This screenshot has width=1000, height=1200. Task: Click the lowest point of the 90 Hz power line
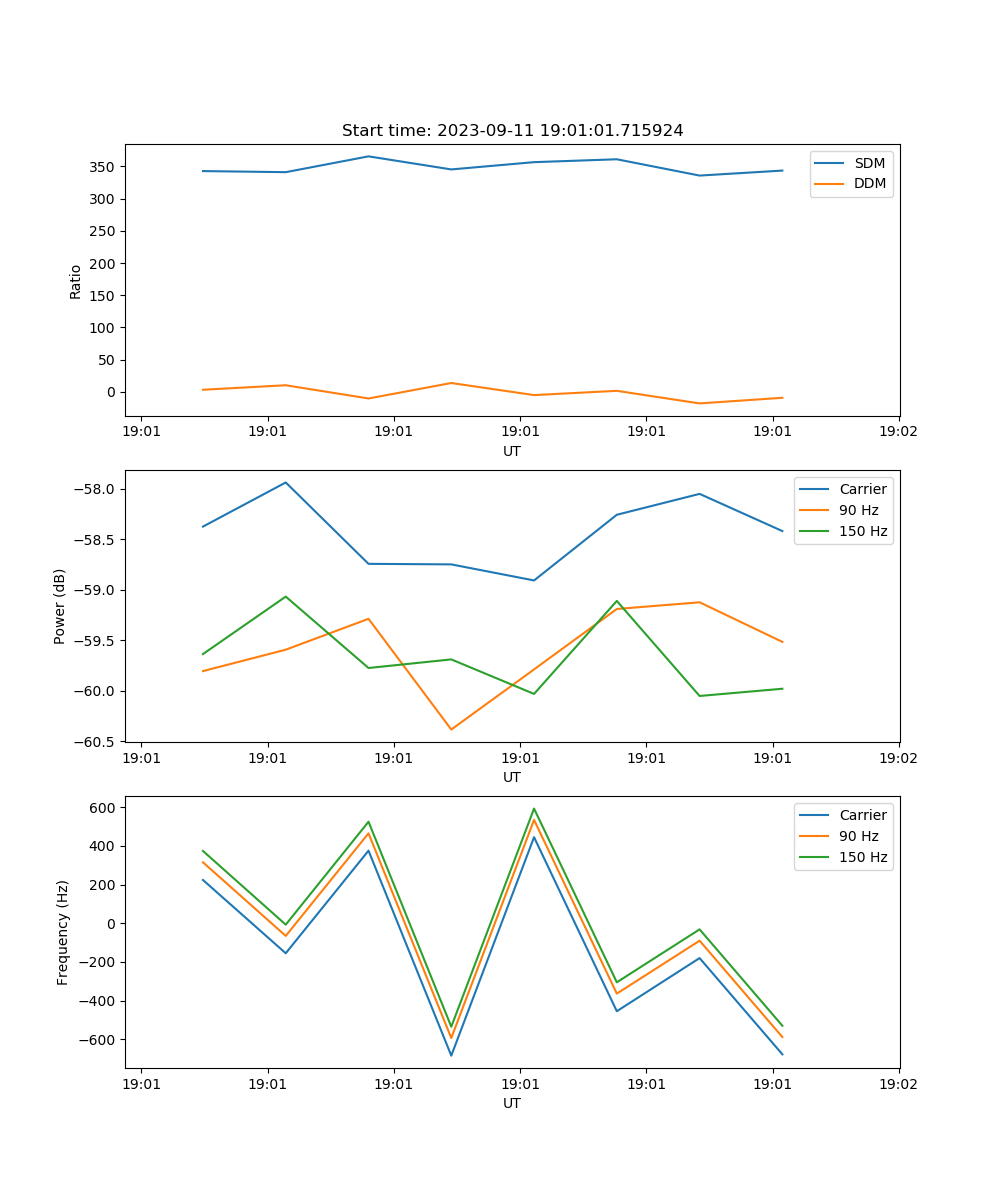(x=451, y=729)
